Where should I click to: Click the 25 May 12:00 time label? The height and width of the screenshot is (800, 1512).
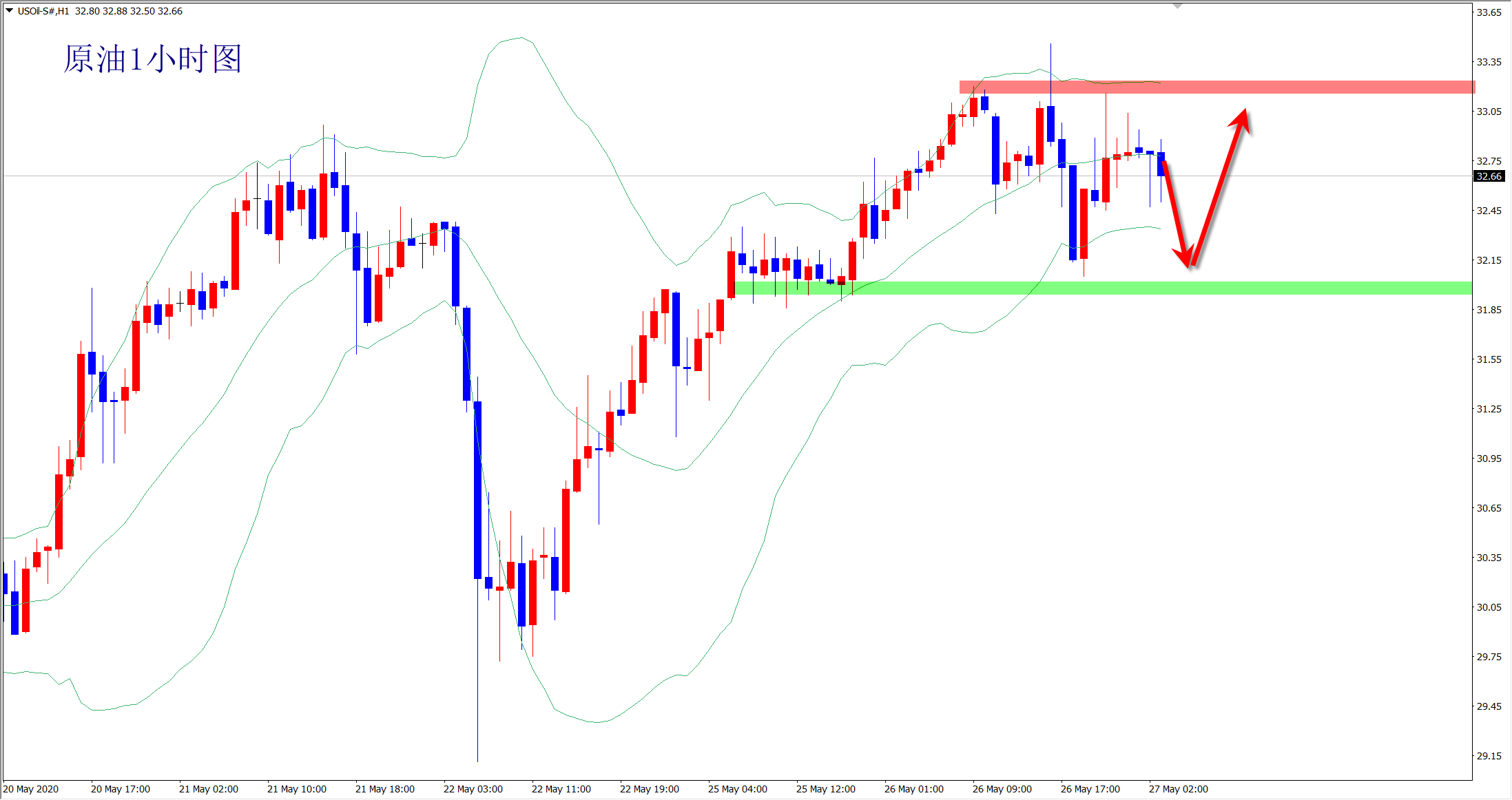point(825,789)
